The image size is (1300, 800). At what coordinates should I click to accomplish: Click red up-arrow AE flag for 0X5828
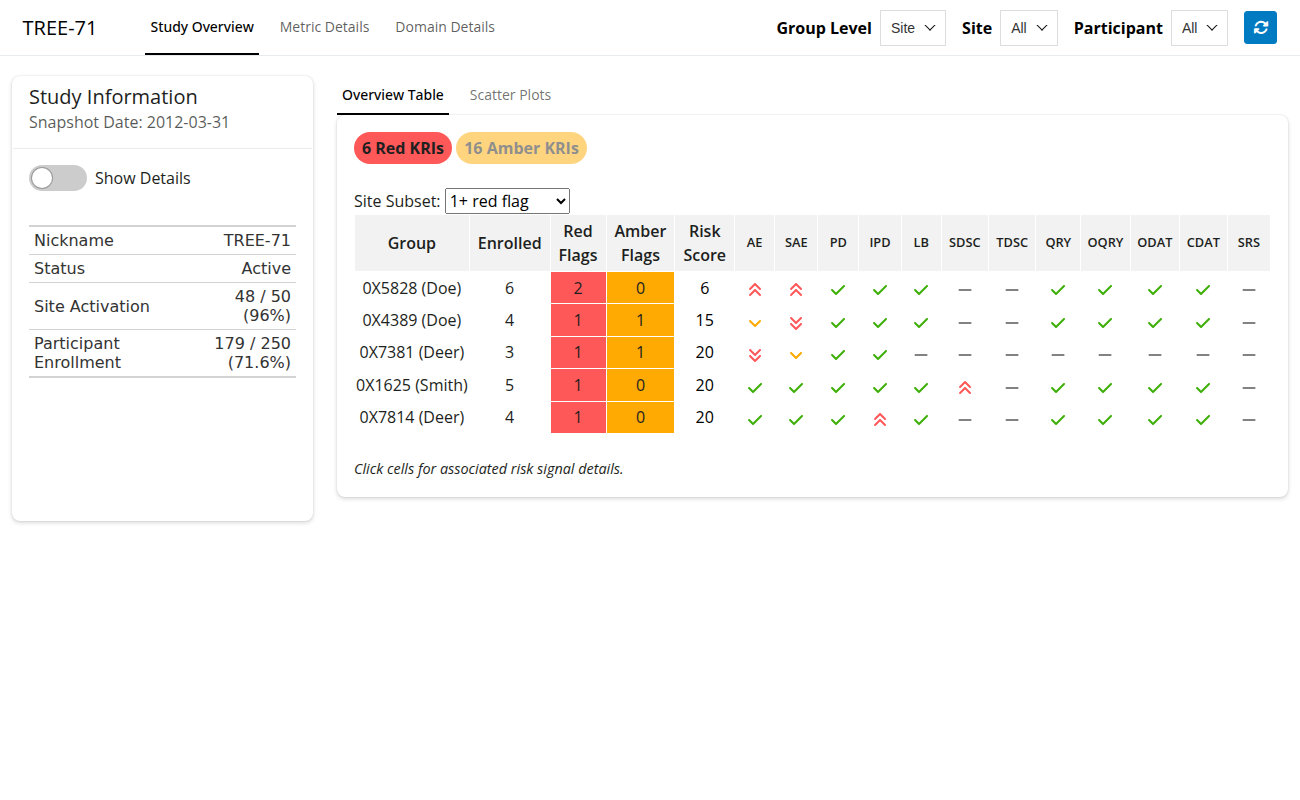click(755, 289)
